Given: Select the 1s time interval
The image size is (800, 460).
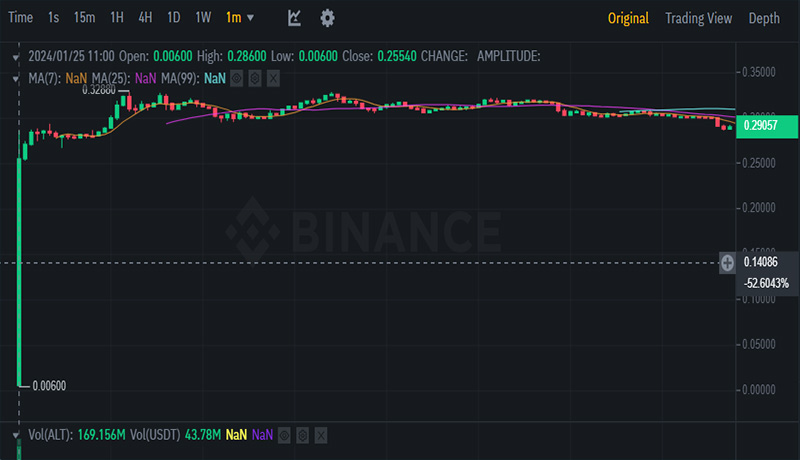Looking at the screenshot, I should point(54,18).
